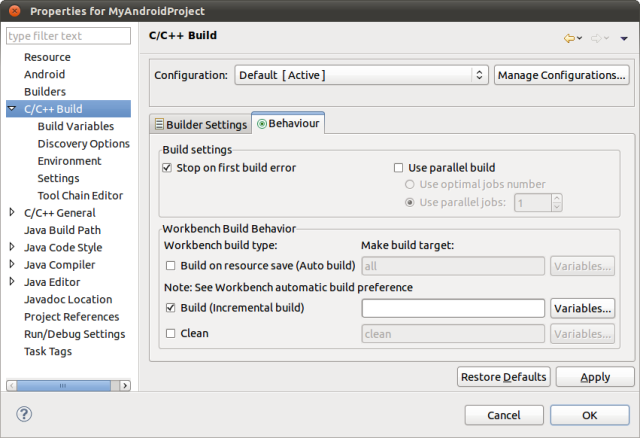This screenshot has height=438, width=640.
Task: Expand the Java Compiler node
Action: (12, 265)
